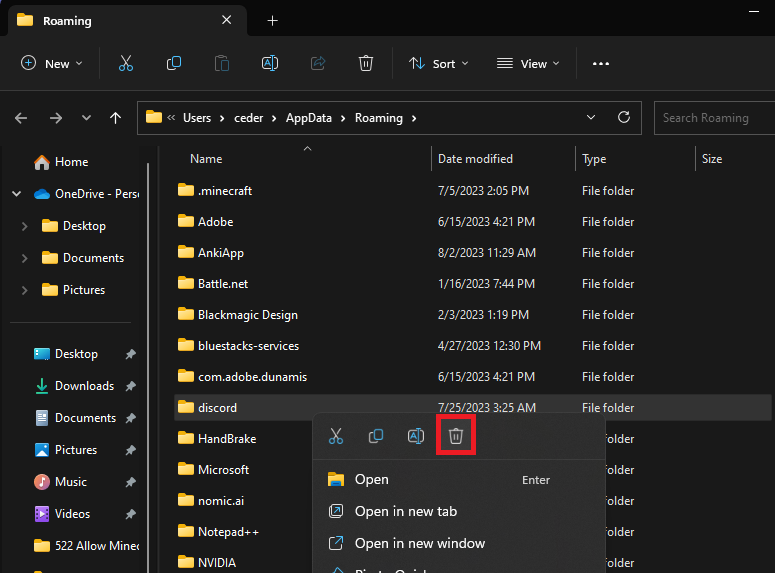Click the Share icon in the toolbar
Image resolution: width=775 pixels, height=573 pixels.
coord(318,63)
